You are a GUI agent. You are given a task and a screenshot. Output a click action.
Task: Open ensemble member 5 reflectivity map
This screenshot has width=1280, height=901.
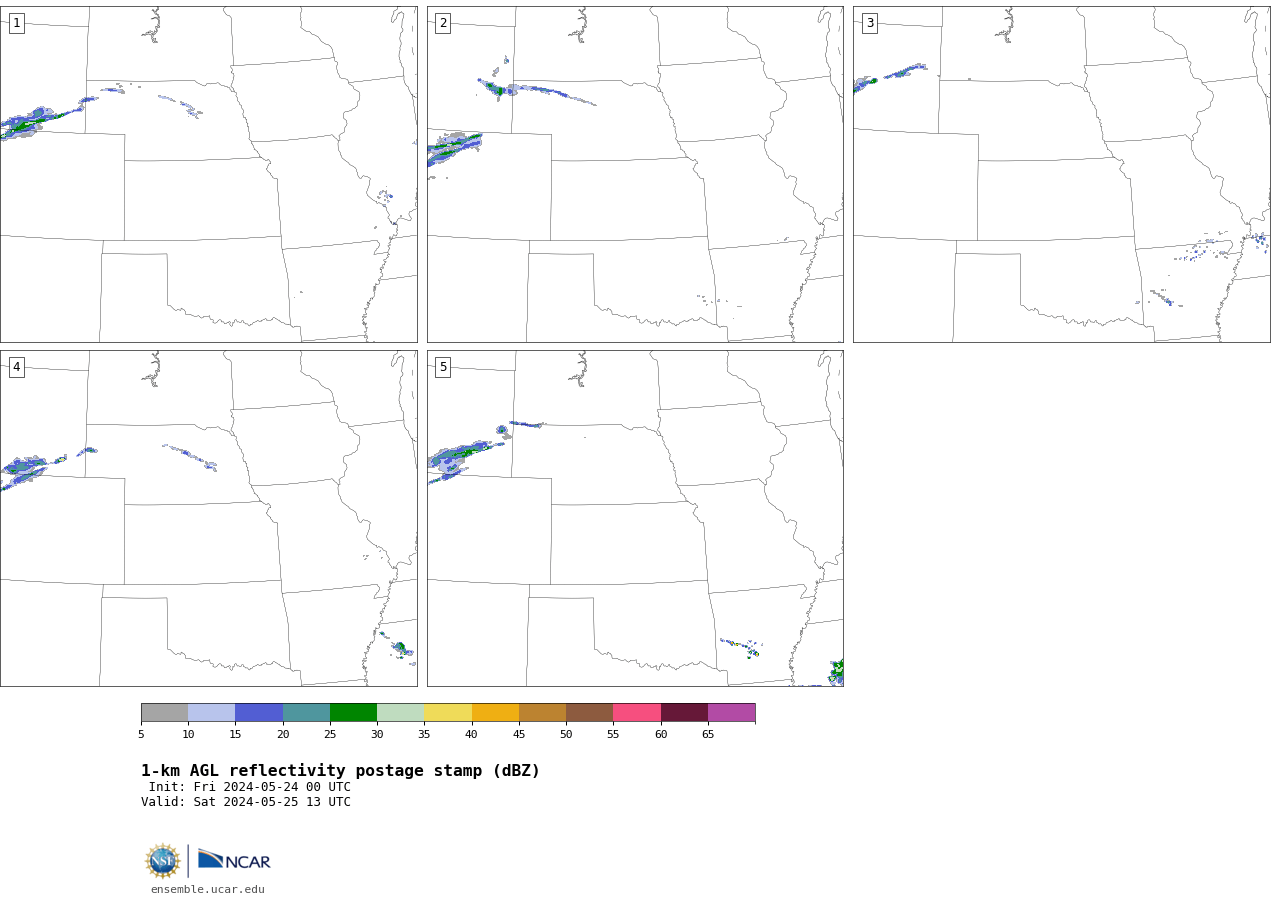pyautogui.click(x=635, y=518)
